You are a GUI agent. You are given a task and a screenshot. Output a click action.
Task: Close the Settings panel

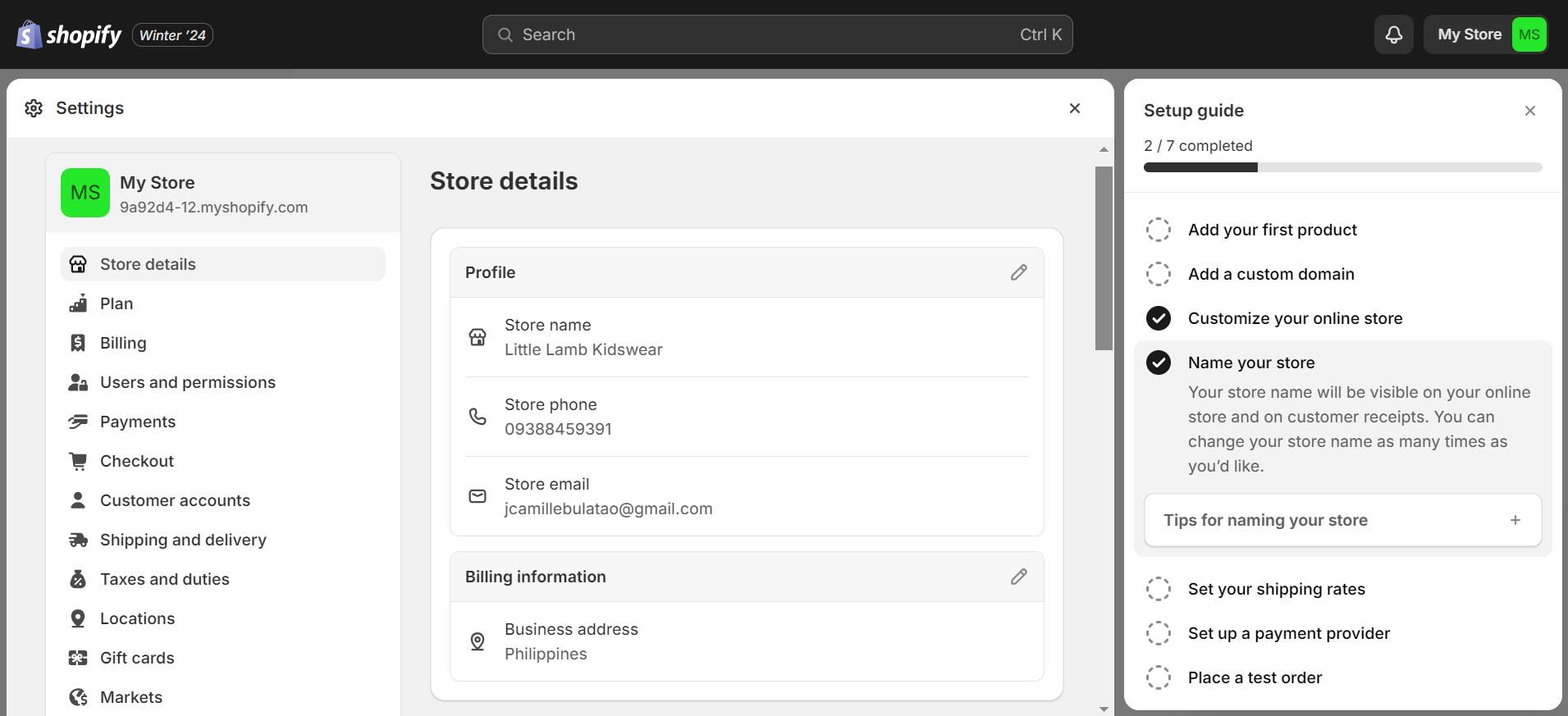(1075, 108)
